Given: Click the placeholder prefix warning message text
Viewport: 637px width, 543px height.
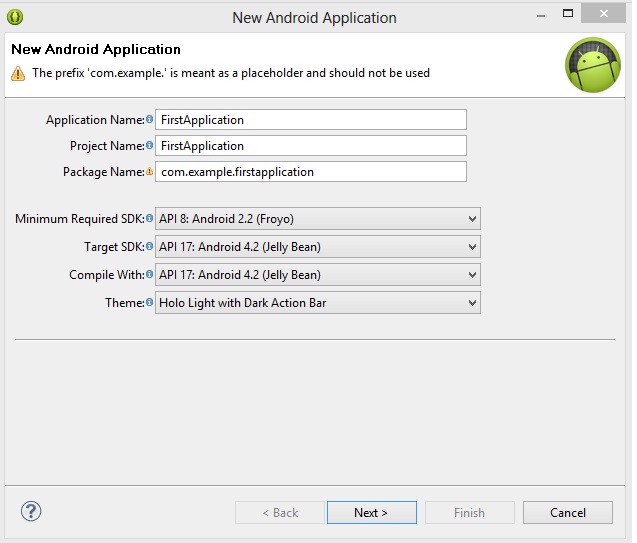Looking at the screenshot, I should [231, 73].
